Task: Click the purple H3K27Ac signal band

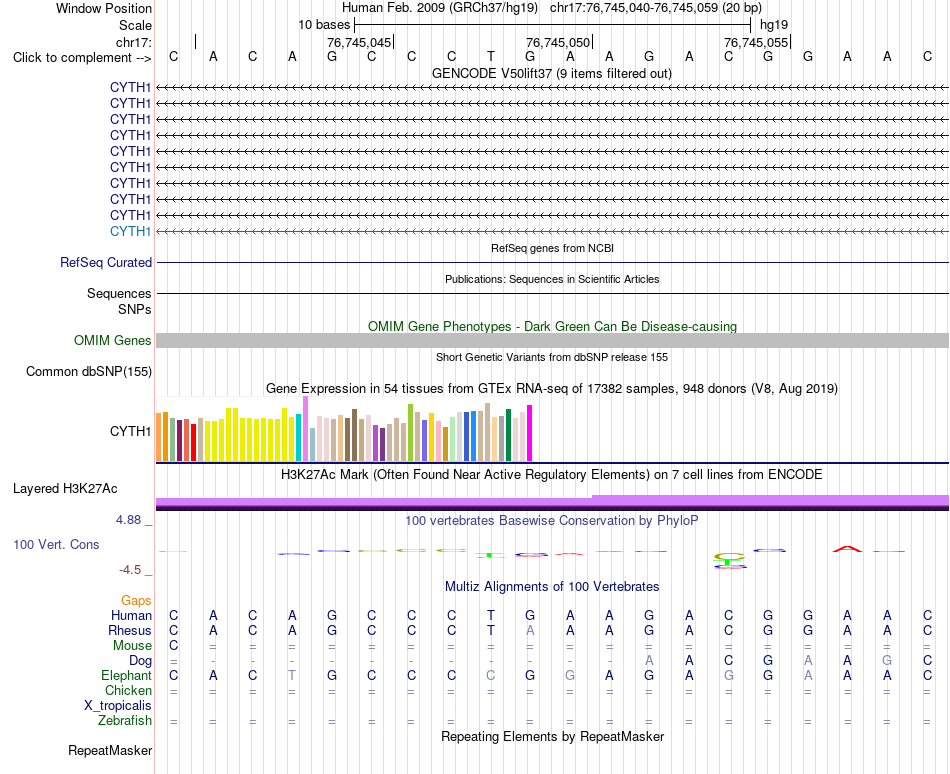Action: pyautogui.click(x=553, y=501)
